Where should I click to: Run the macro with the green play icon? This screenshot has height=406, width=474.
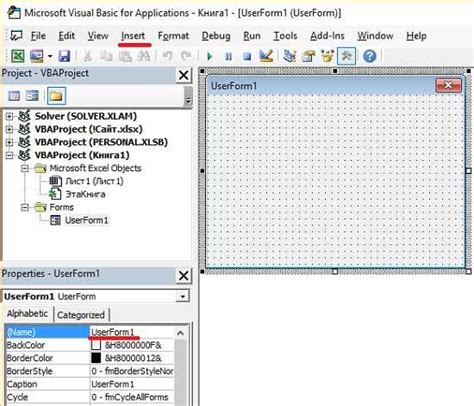[209, 56]
